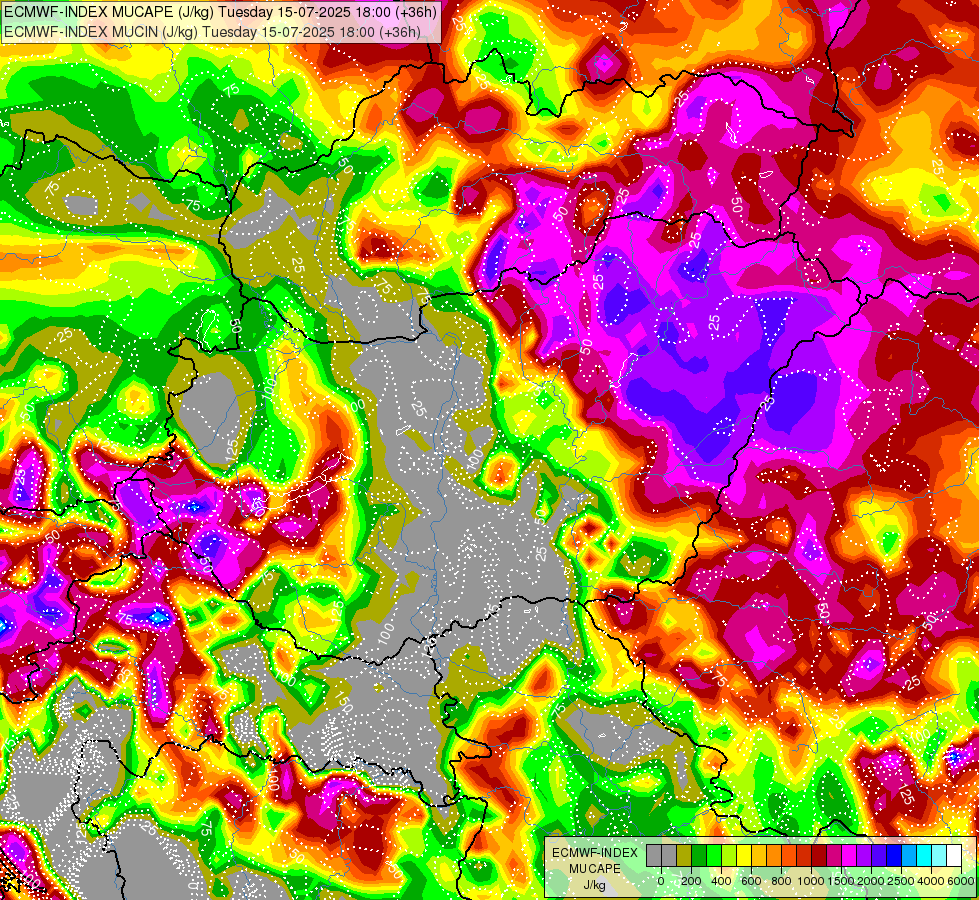Click the legend value 1000
This screenshot has width=979, height=900.
[811, 881]
